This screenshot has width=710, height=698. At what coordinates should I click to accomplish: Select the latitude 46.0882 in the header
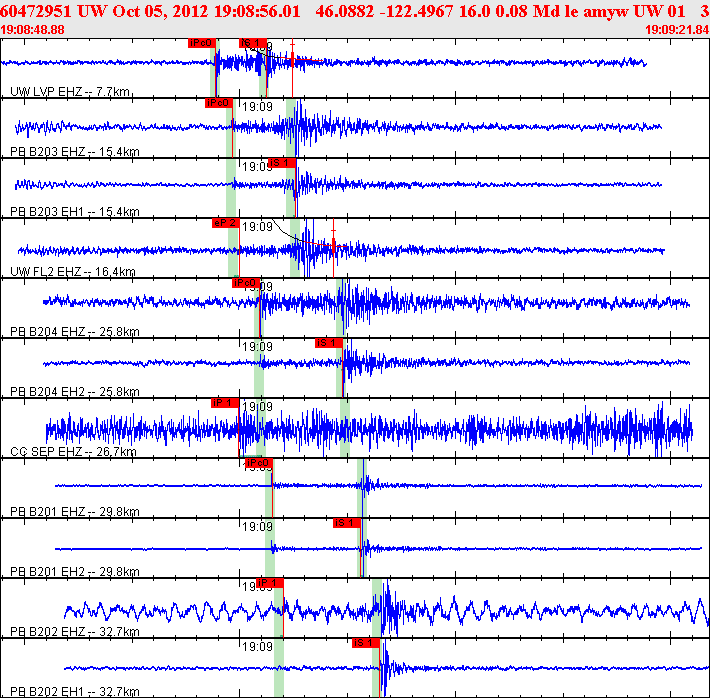click(345, 11)
